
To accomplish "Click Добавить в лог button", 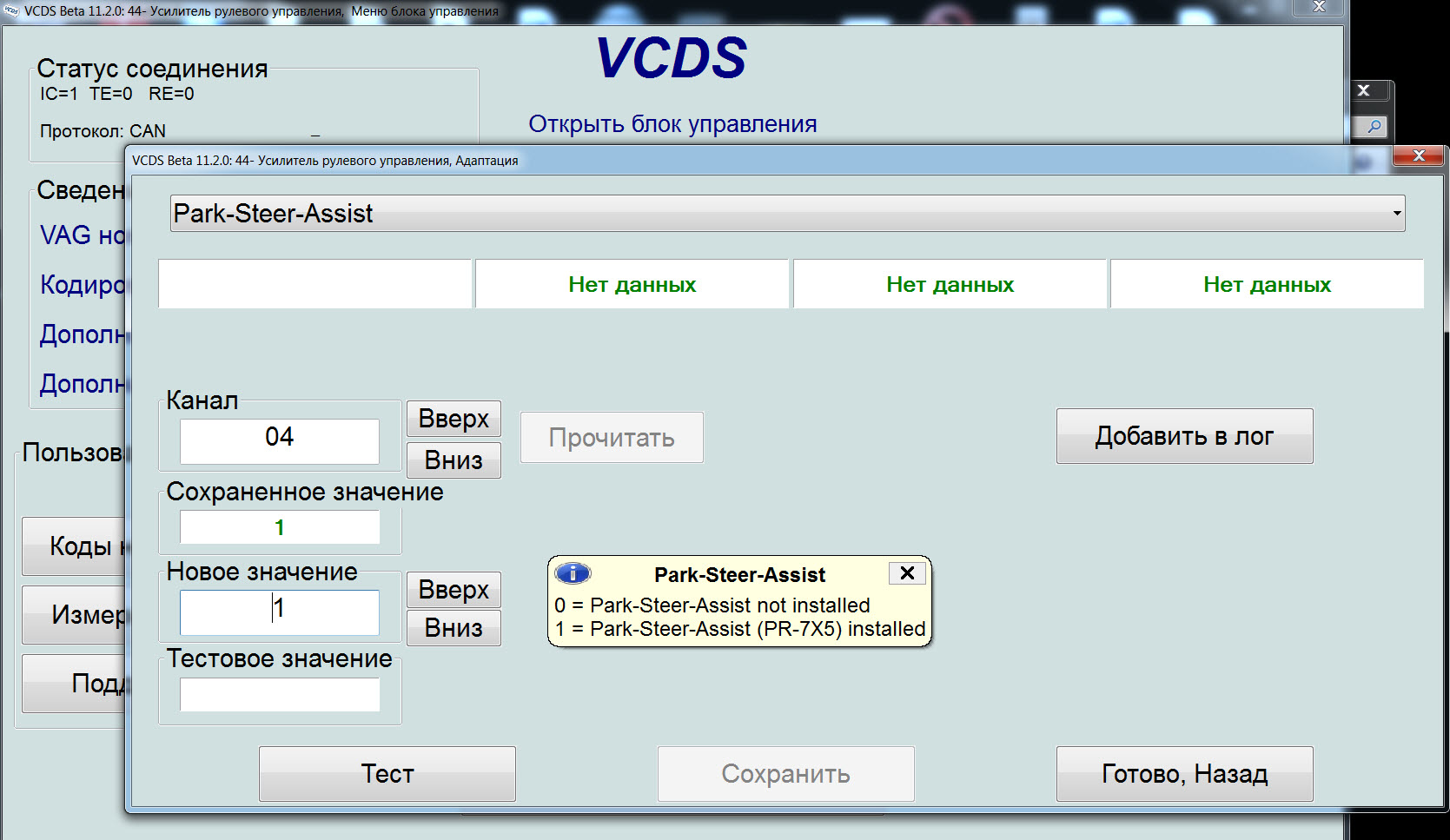I will pyautogui.click(x=1184, y=436).
